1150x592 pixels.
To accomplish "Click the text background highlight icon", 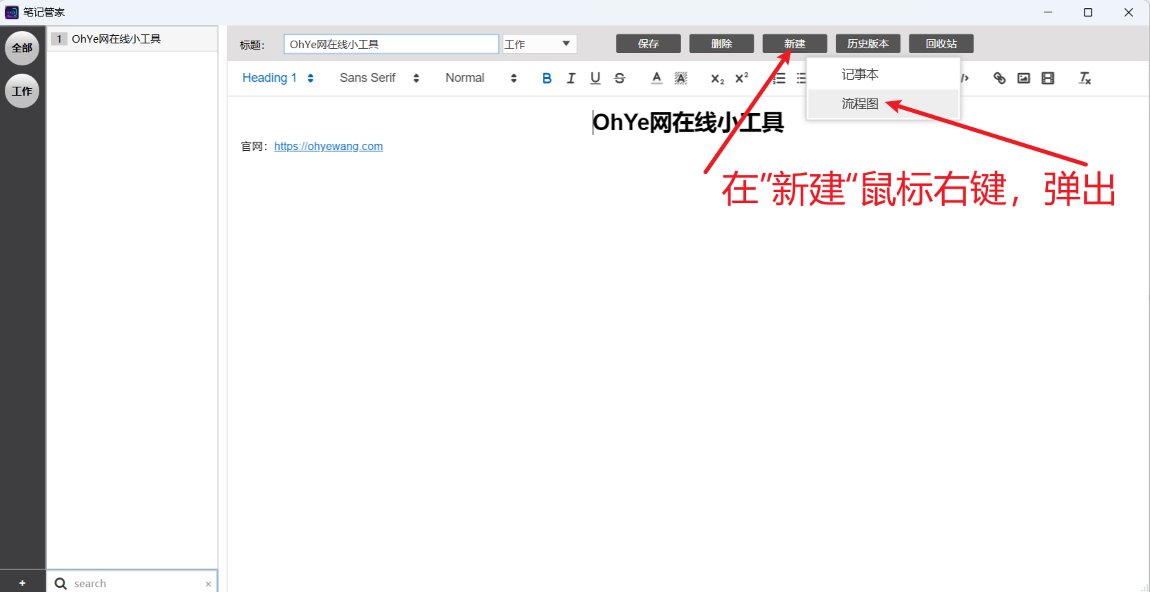I will (681, 78).
